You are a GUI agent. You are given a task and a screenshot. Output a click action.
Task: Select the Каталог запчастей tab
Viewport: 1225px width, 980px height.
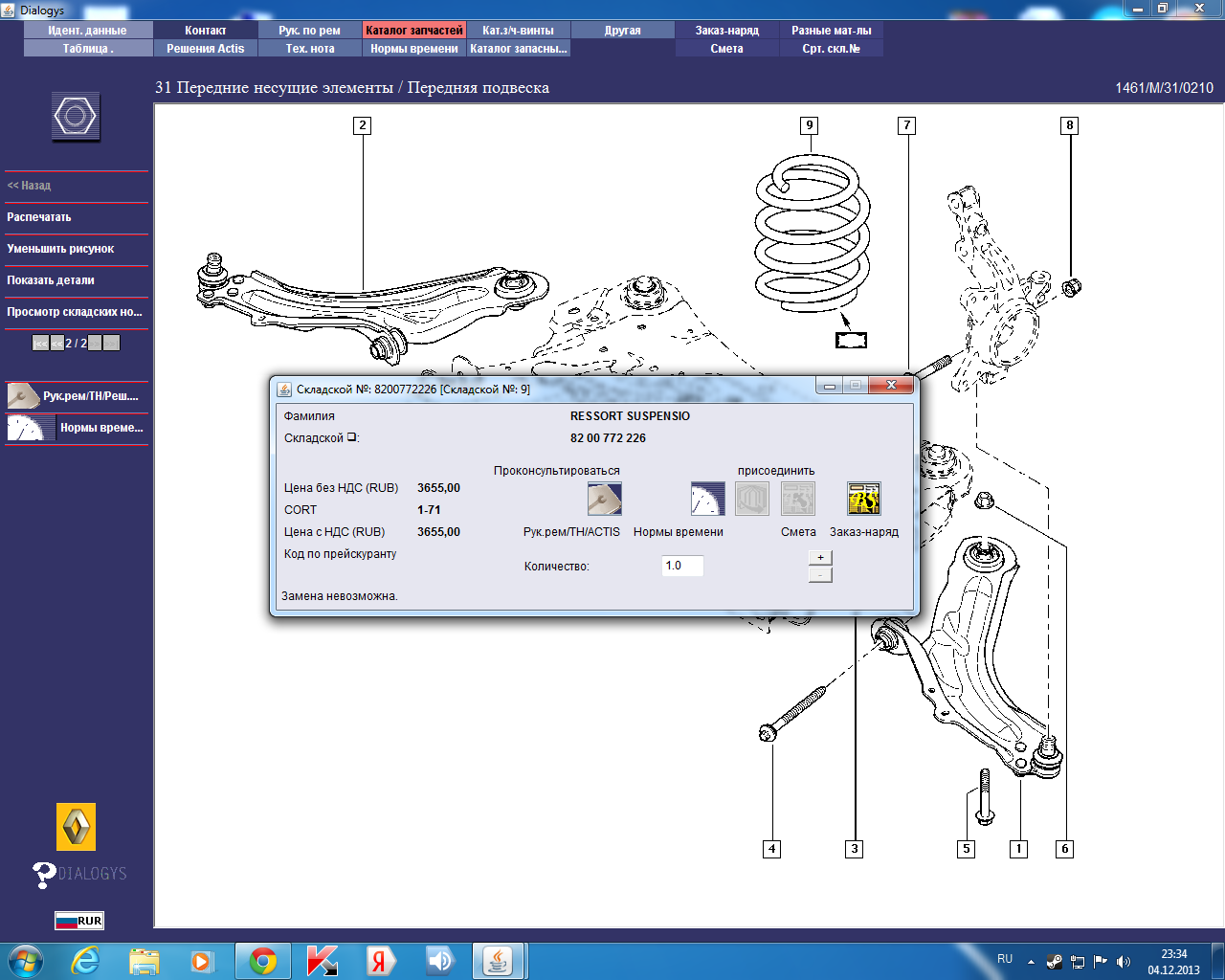click(x=414, y=31)
